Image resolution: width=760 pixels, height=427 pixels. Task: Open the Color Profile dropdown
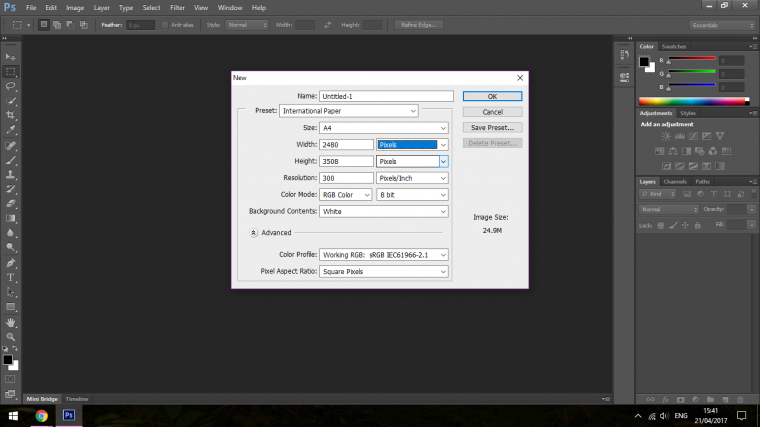(383, 255)
